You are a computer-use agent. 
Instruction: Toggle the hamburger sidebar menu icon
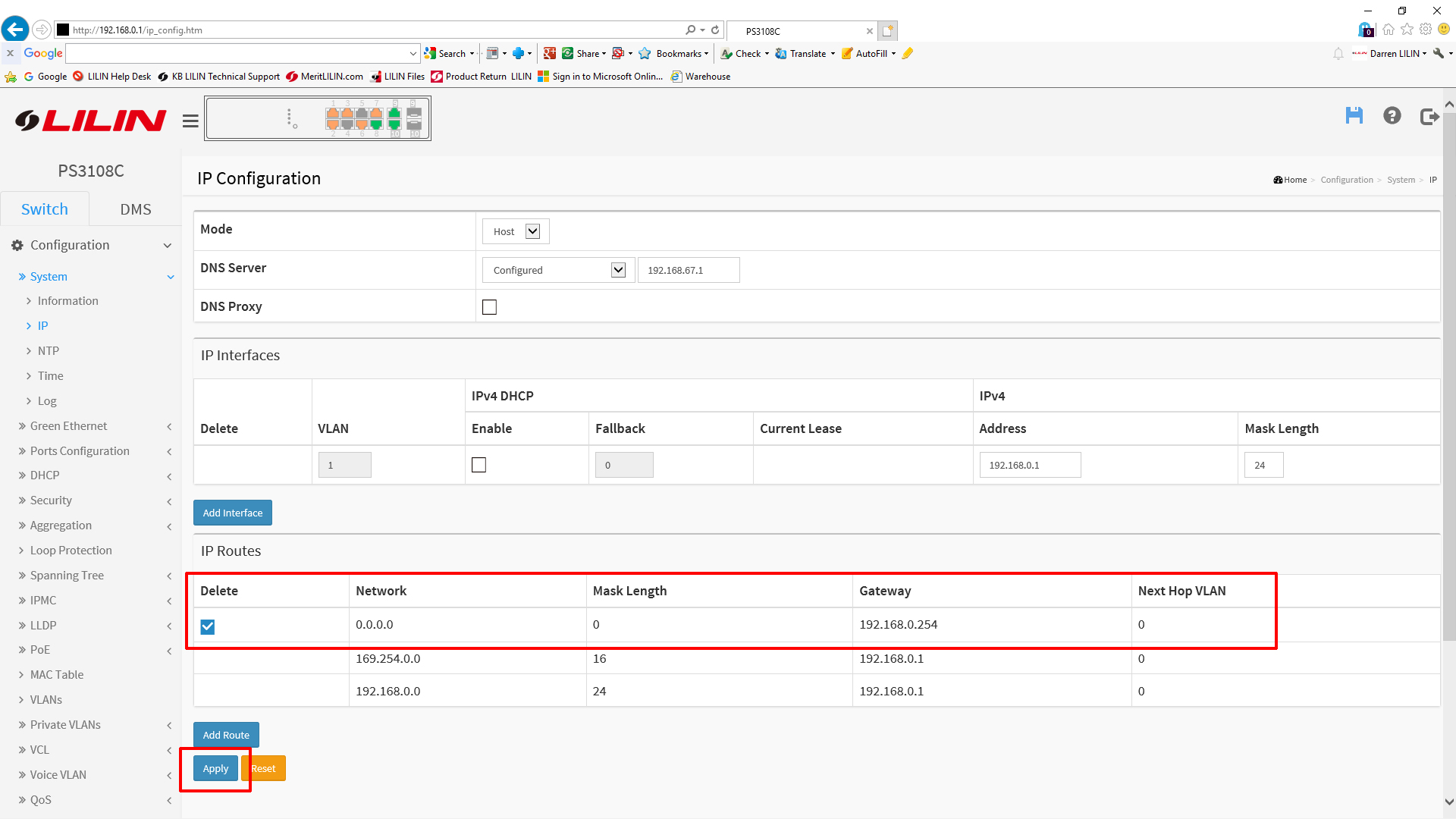click(190, 121)
